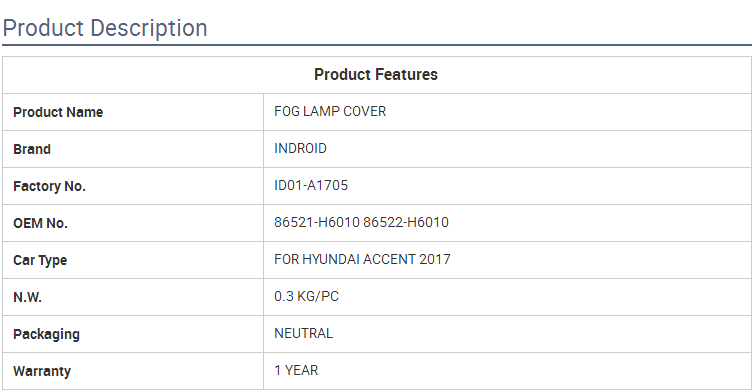The height and width of the screenshot is (392, 754).
Task: Select the 0.3 KG/PC weight value
Action: point(306,296)
